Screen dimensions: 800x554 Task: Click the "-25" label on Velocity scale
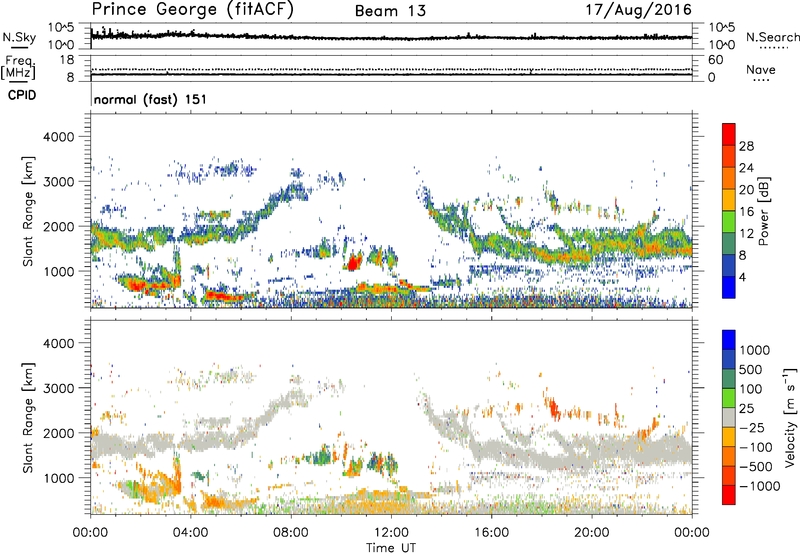pos(753,428)
